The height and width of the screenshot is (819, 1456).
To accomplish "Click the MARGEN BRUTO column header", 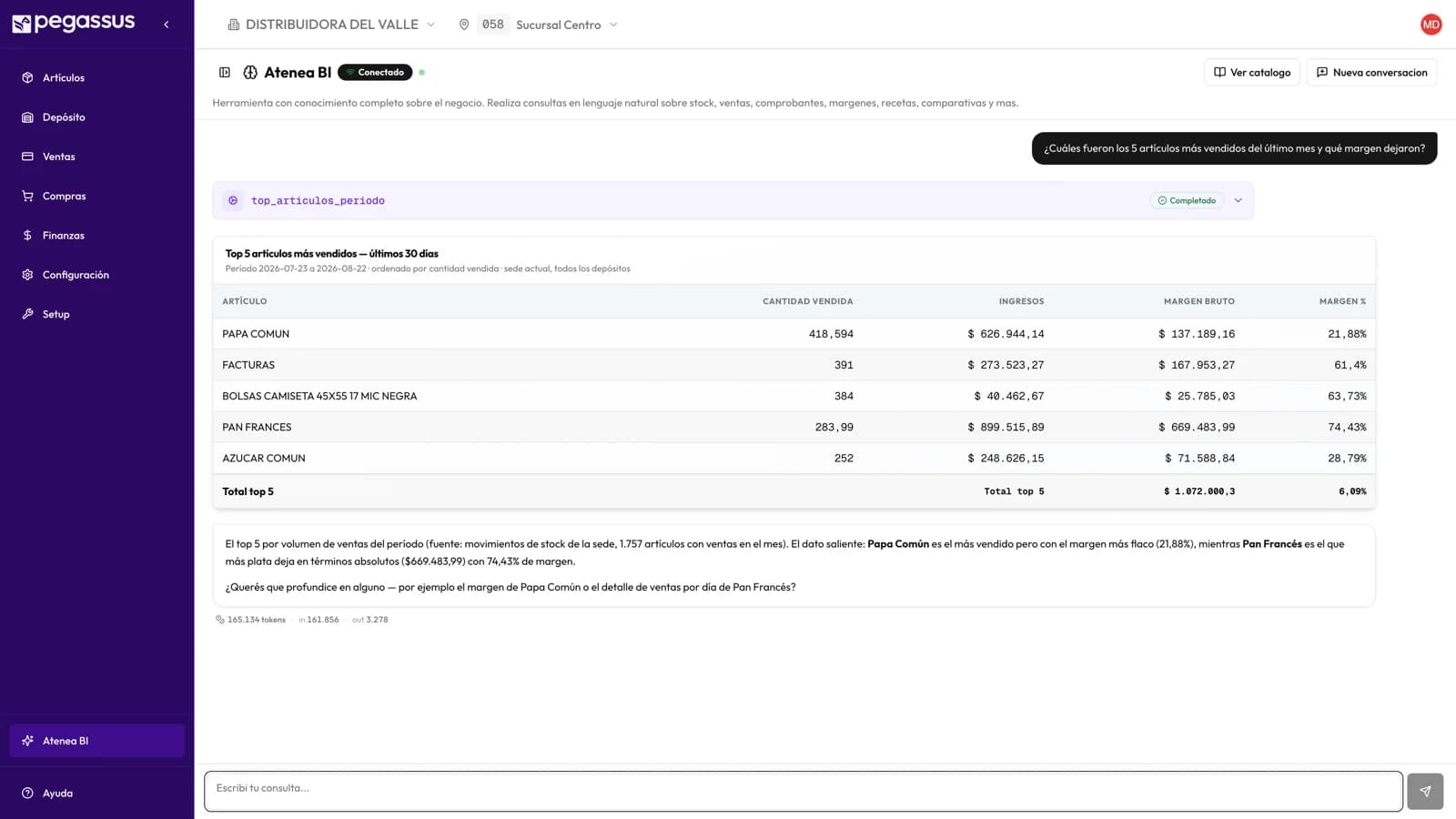I will tap(1198, 301).
